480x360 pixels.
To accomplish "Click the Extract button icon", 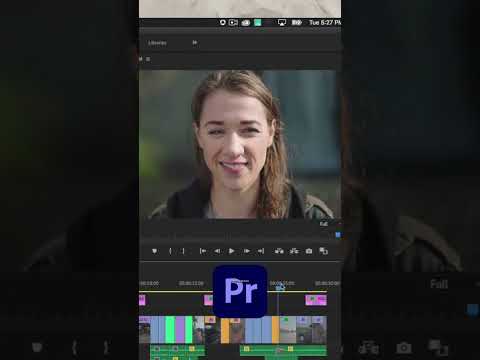I will tap(294, 251).
